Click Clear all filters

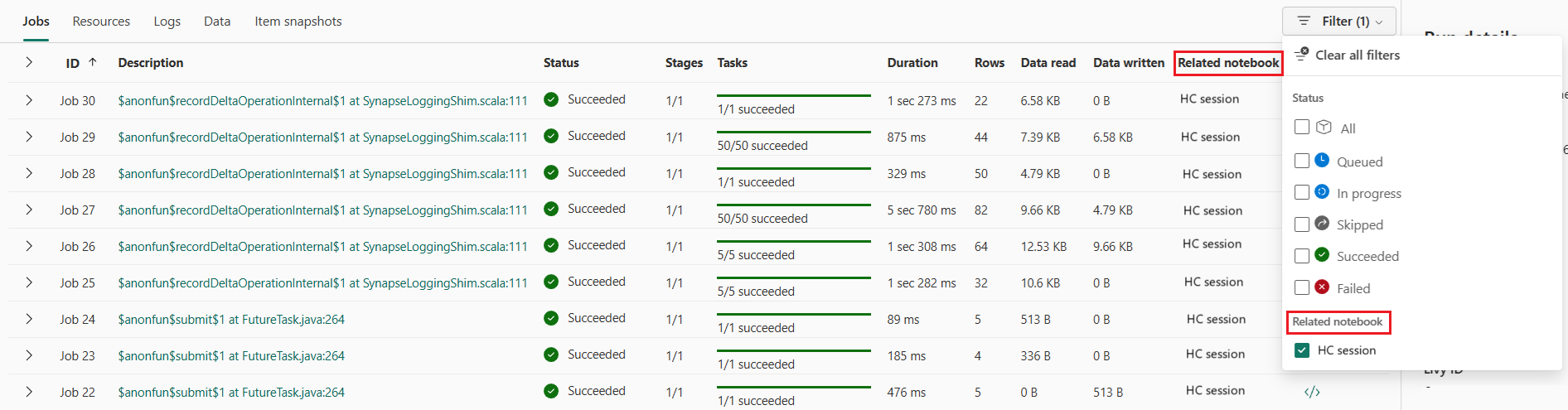(x=1357, y=55)
